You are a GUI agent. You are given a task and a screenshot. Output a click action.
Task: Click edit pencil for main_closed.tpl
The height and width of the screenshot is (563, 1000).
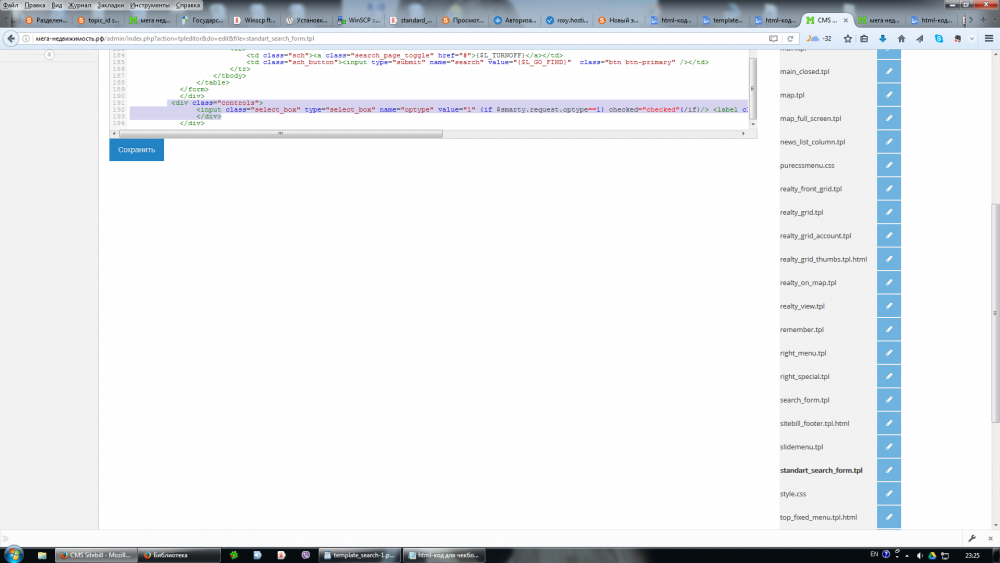coord(888,71)
